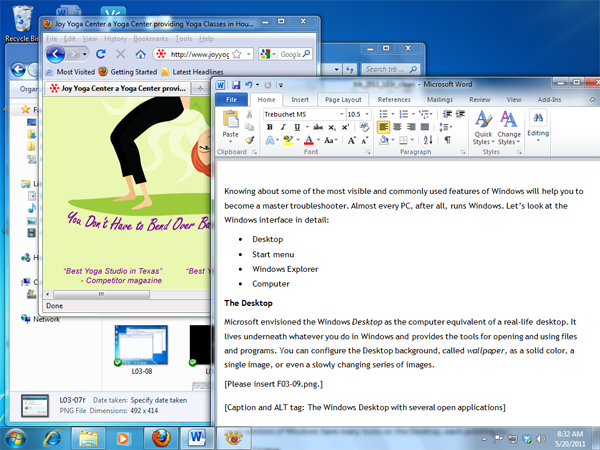The width and height of the screenshot is (600, 450).
Task: Open Windows Start button
Action: 15,438
